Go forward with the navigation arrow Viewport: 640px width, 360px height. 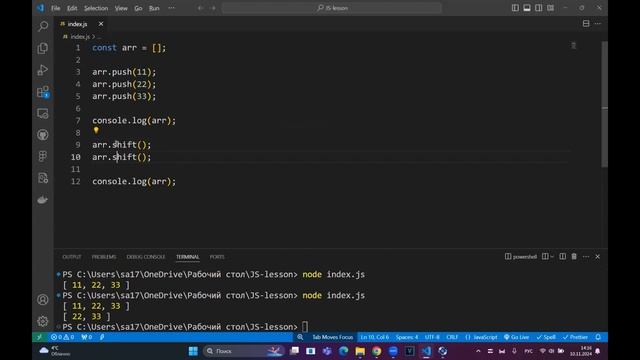click(x=213, y=8)
